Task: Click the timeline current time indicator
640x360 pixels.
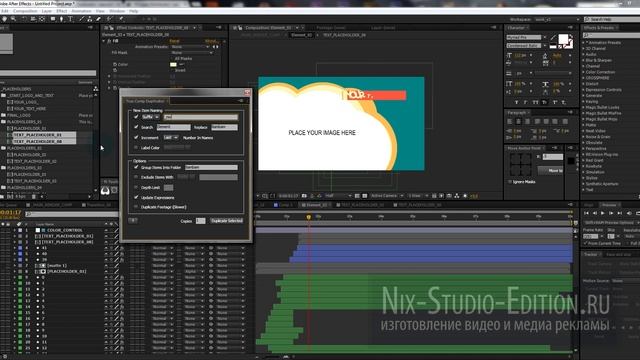Action: coord(309,217)
